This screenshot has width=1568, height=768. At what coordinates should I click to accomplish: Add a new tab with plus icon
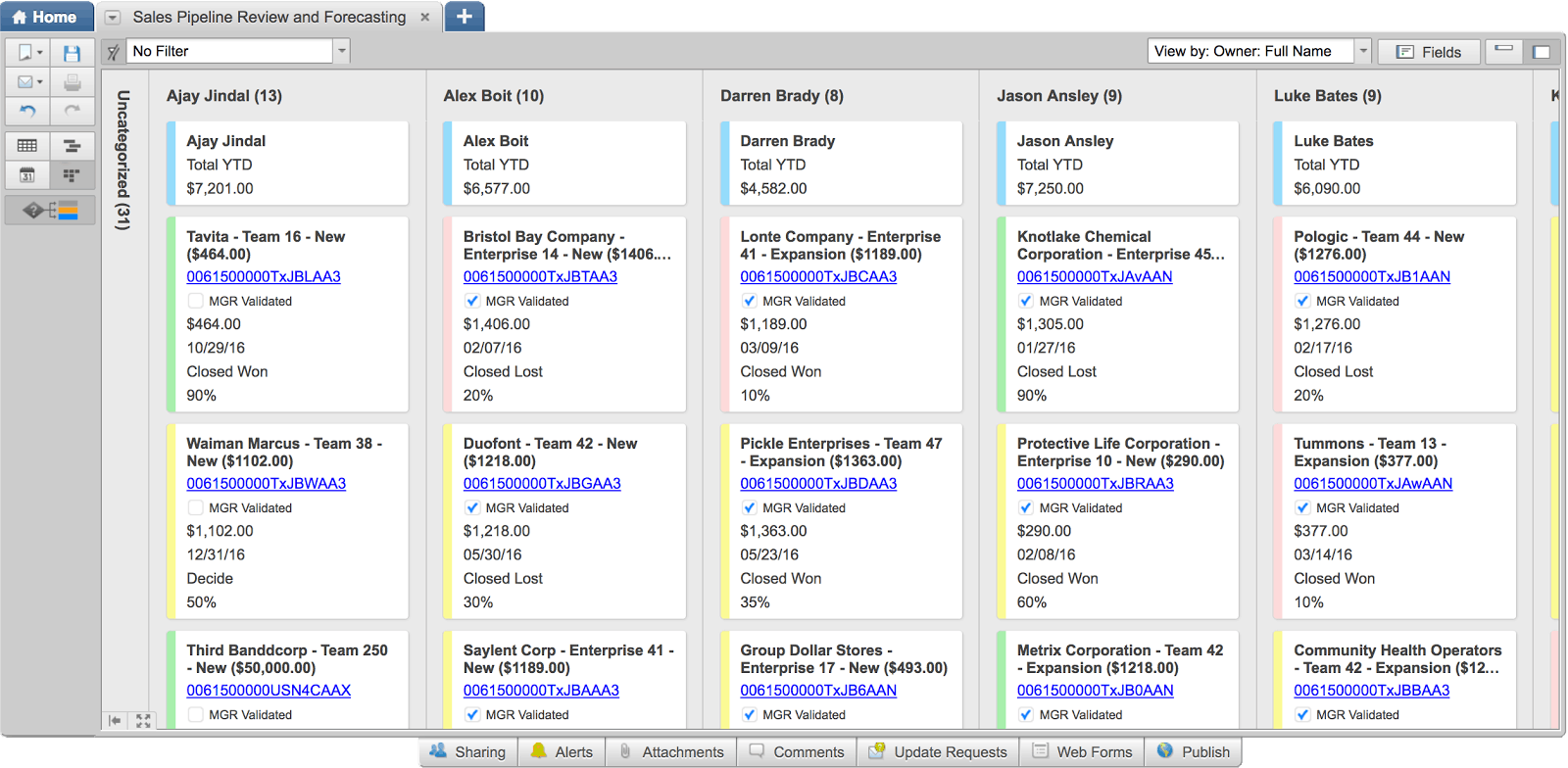pos(465,17)
